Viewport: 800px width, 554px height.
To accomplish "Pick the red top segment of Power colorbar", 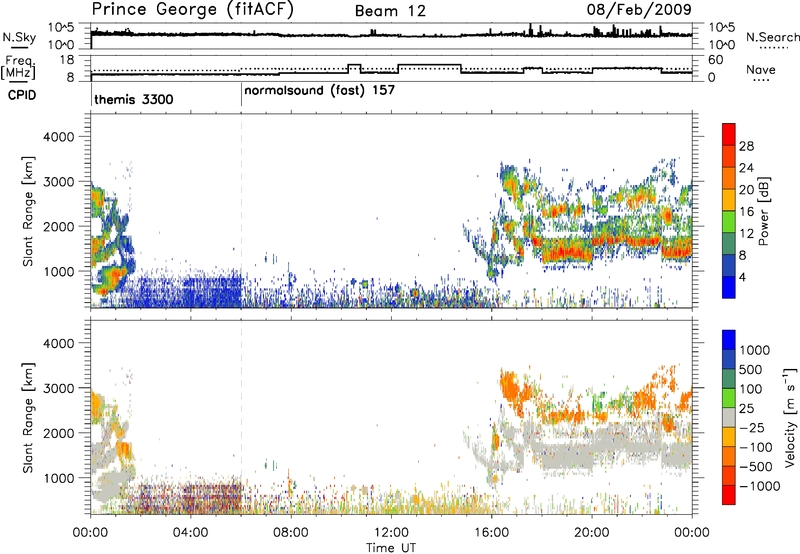I will tap(729, 134).
